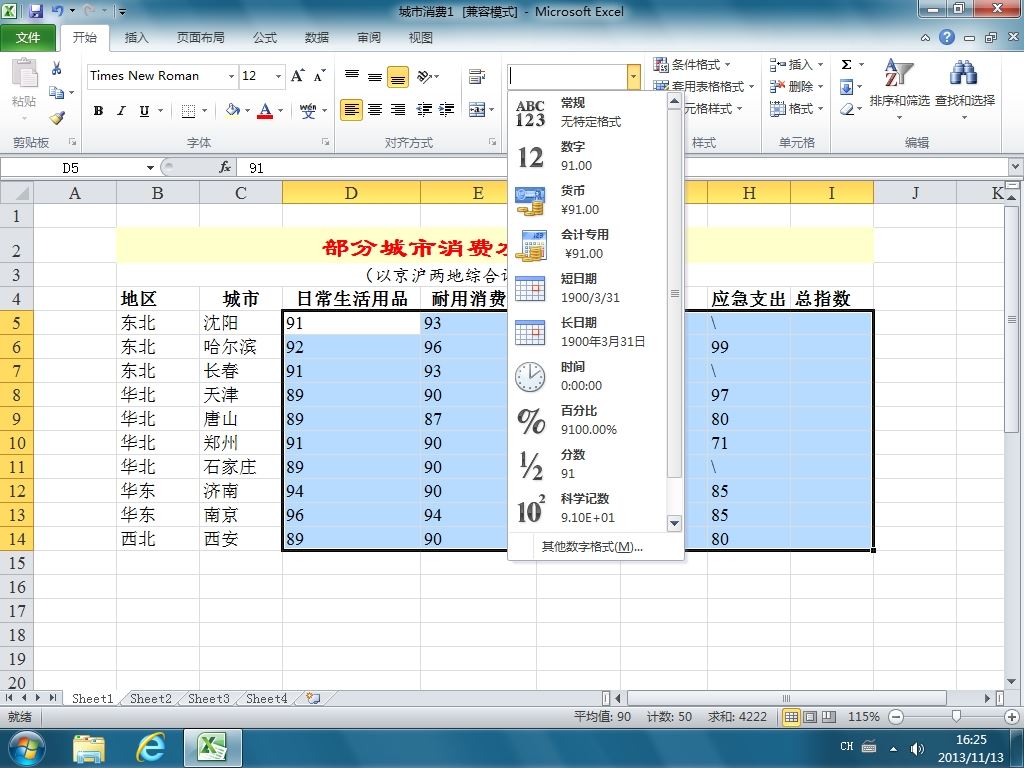Click the Cut scissors icon

point(57,69)
